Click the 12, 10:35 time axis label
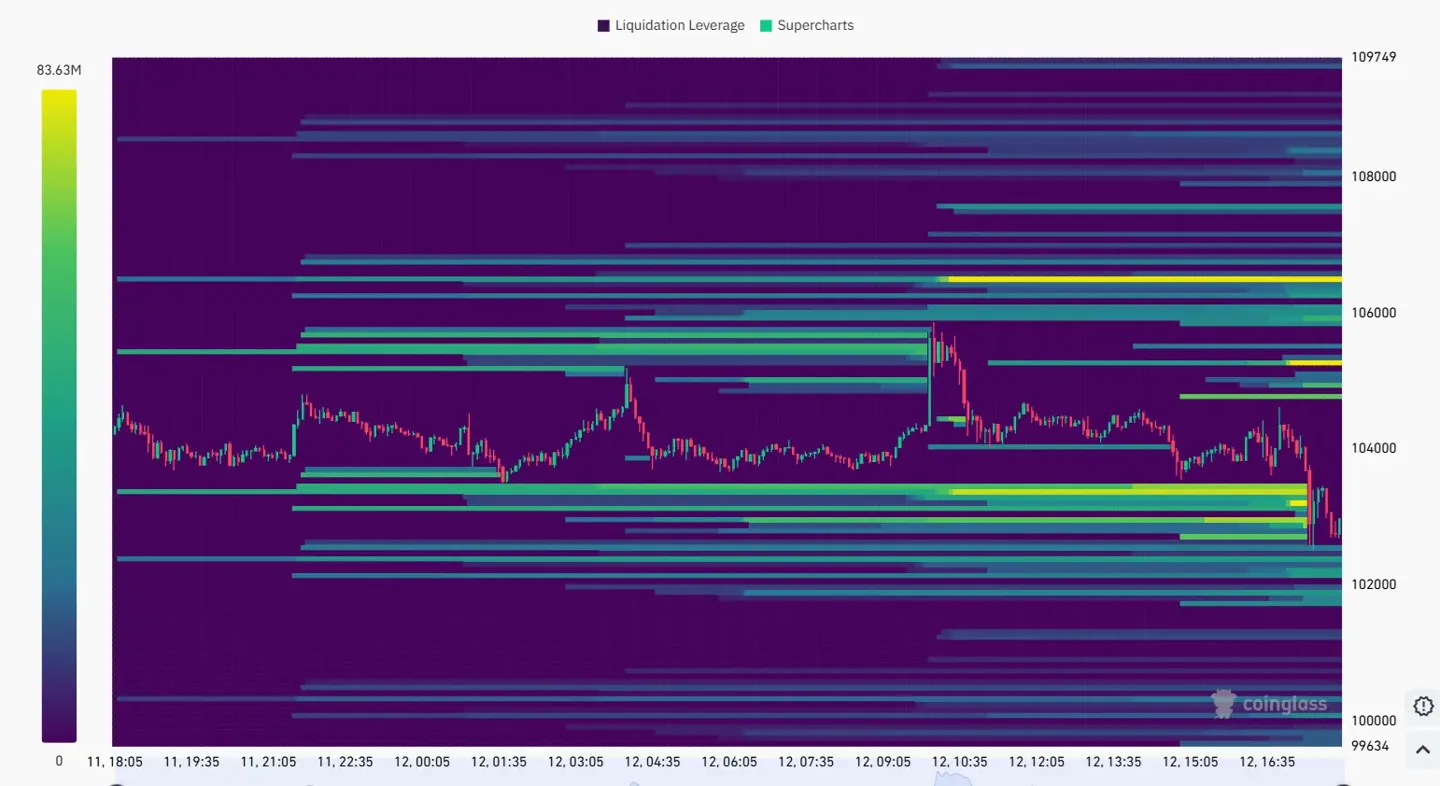Screen dimensions: 1440x786 [960, 762]
